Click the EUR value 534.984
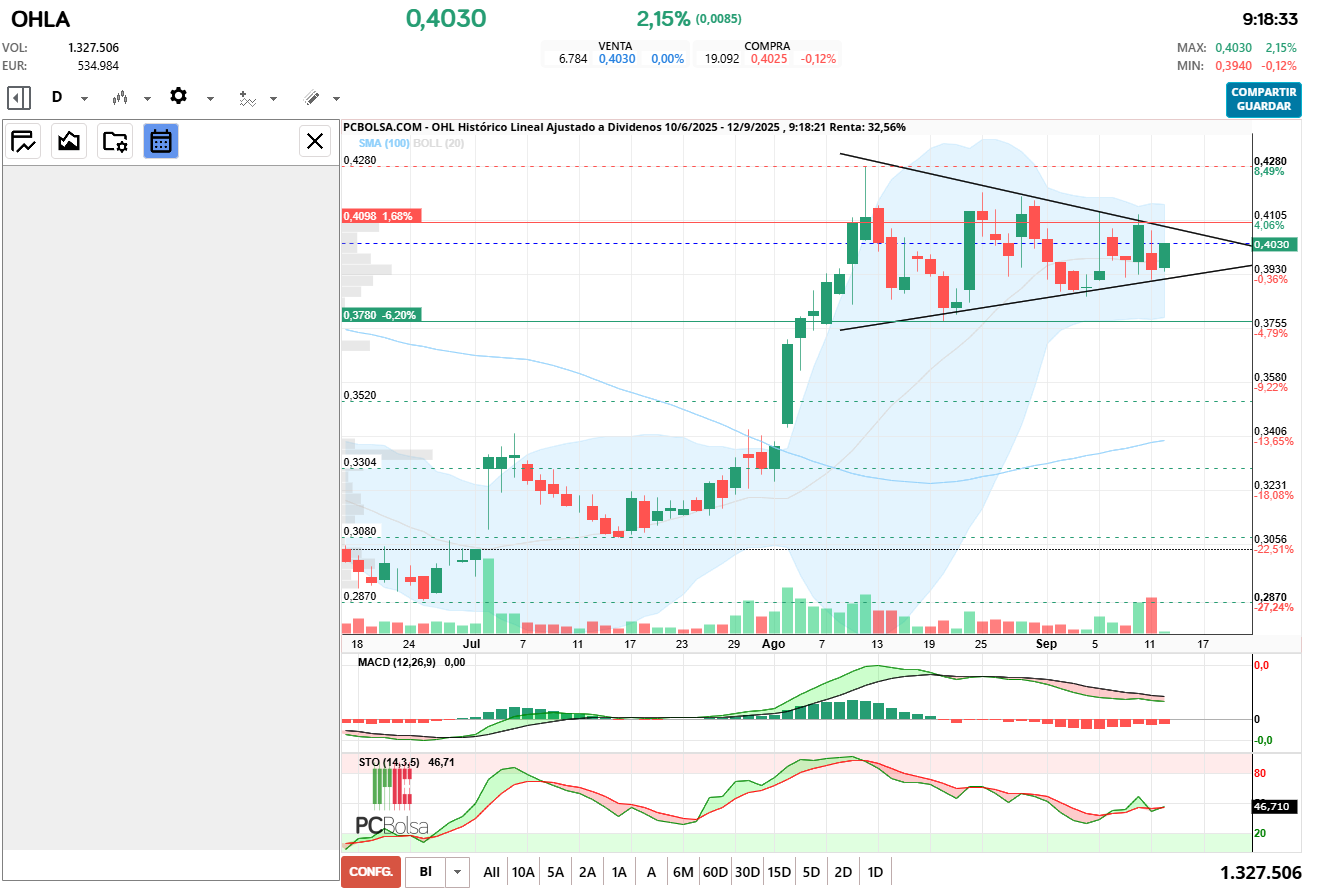The image size is (1317, 893). coord(98,66)
